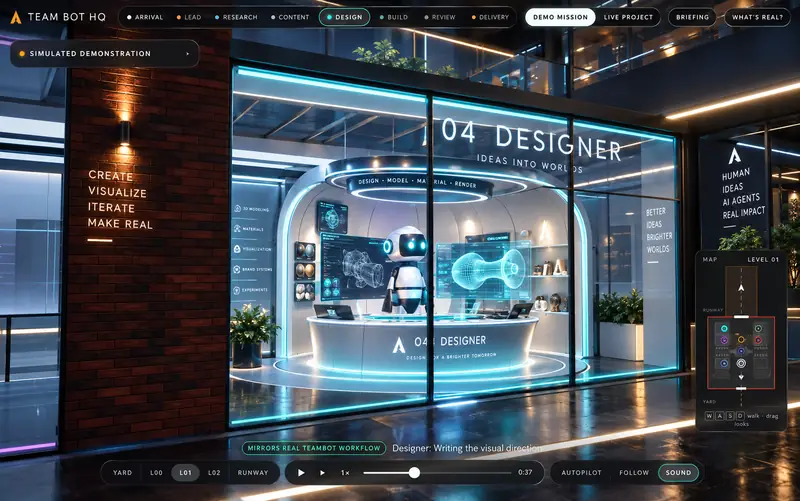Image resolution: width=800 pixels, height=501 pixels.
Task: Select the cyan marker on the minimap
Action: [x=724, y=329]
